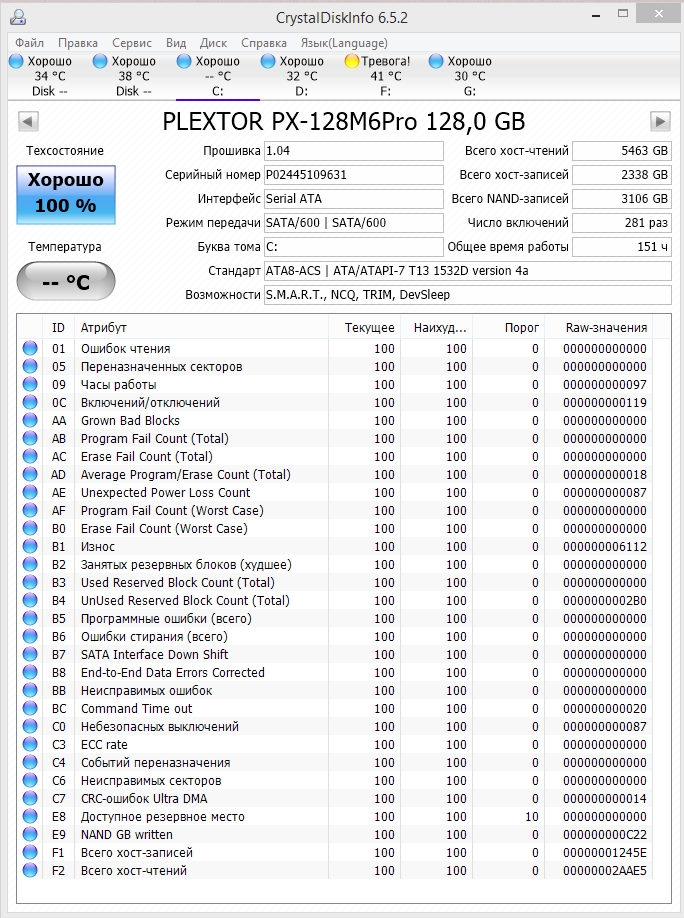This screenshot has height=918, width=684.
Task: Select the Unexpected Power Loss Count row
Action: pos(165,493)
